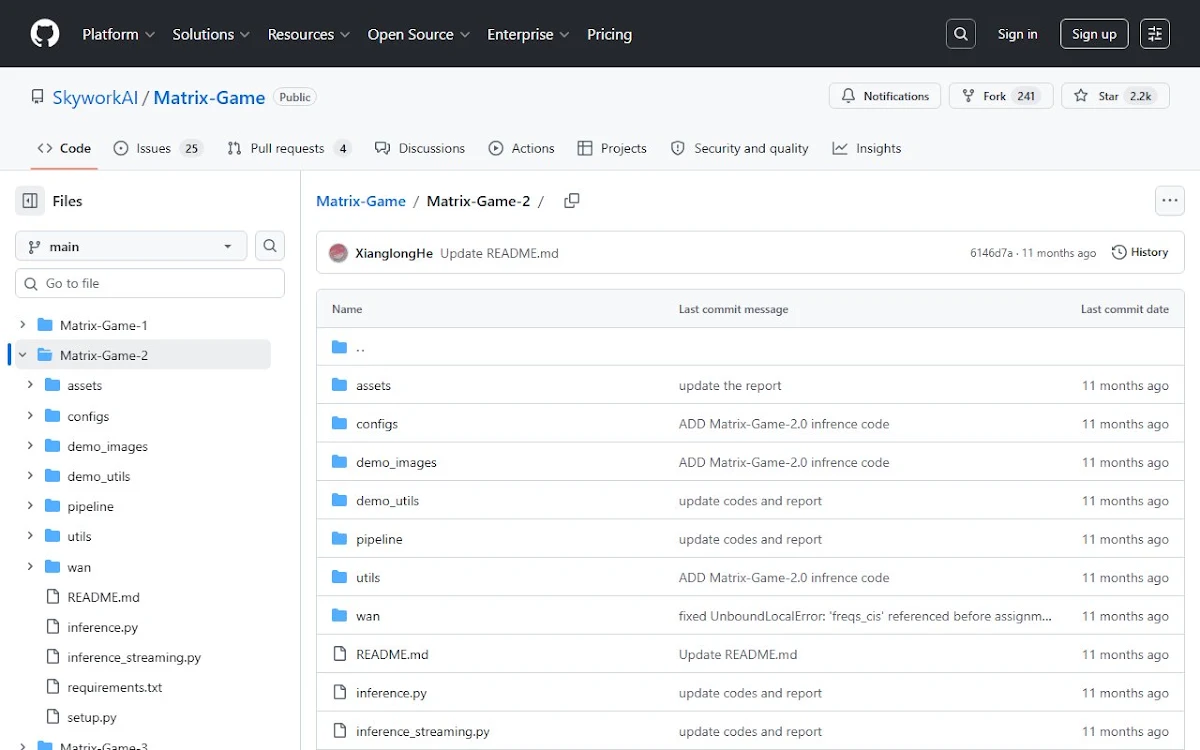This screenshot has height=750, width=1200.
Task: Click the file search icon next to branch selector
Action: pyautogui.click(x=270, y=246)
